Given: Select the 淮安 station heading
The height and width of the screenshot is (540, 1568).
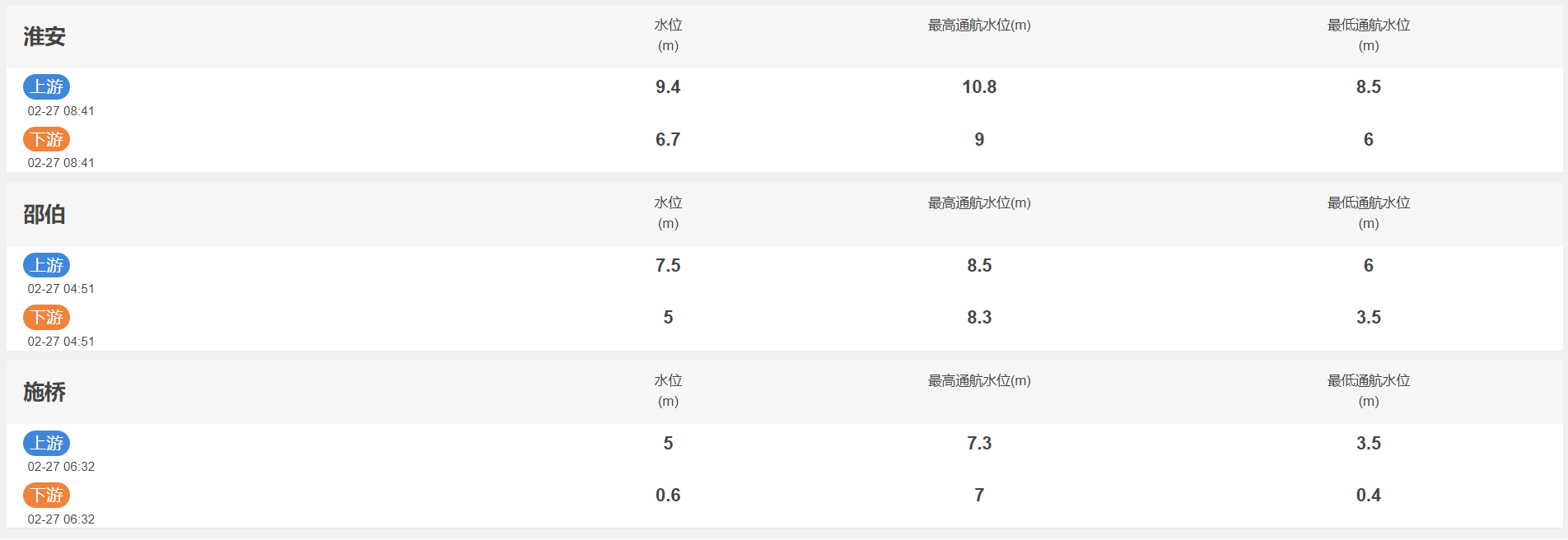Looking at the screenshot, I should [x=44, y=36].
